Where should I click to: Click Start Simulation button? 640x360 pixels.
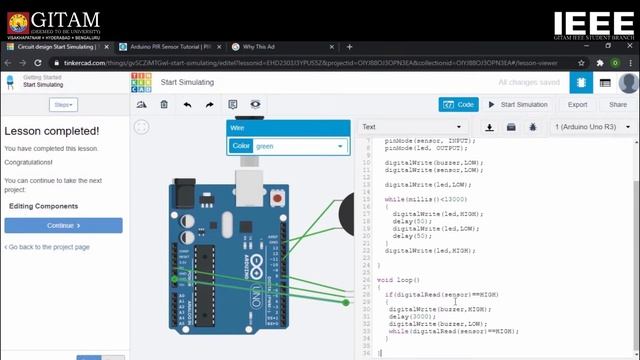point(518,104)
